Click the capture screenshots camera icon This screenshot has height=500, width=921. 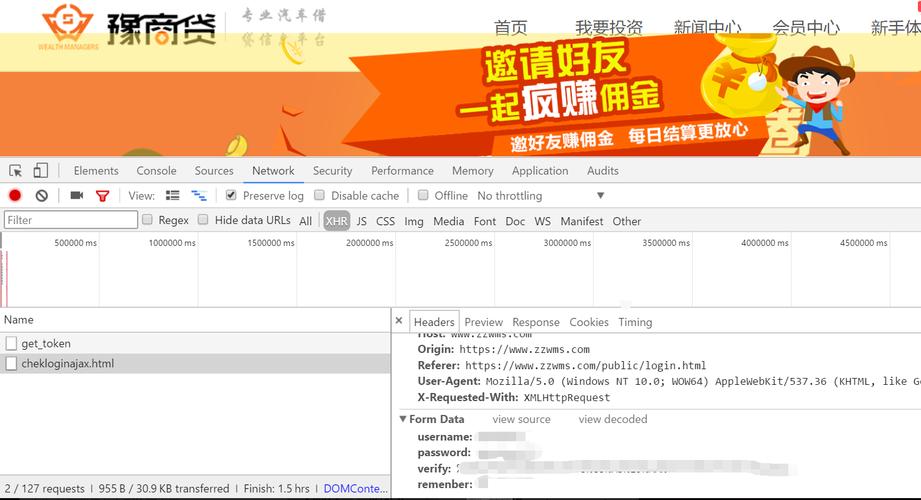77,196
